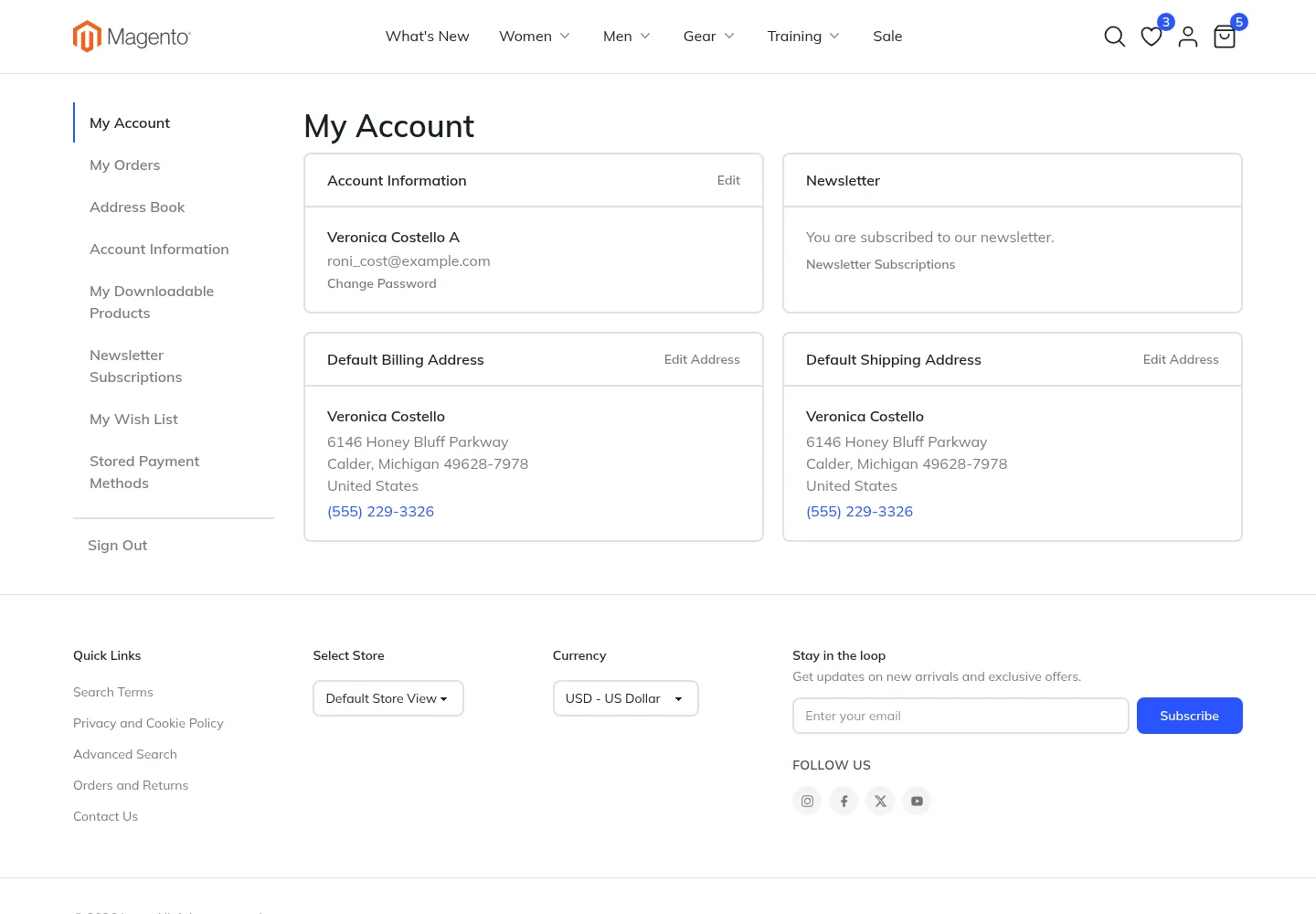Visit the YouTube social icon
This screenshot has height=914, width=1316.
[917, 801]
